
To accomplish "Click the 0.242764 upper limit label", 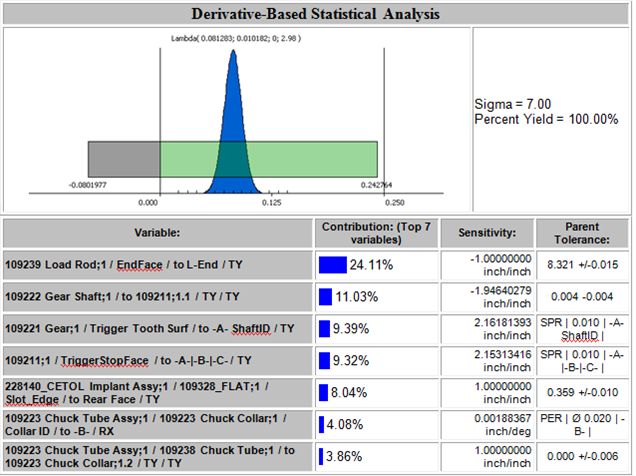I will click(x=376, y=184).
